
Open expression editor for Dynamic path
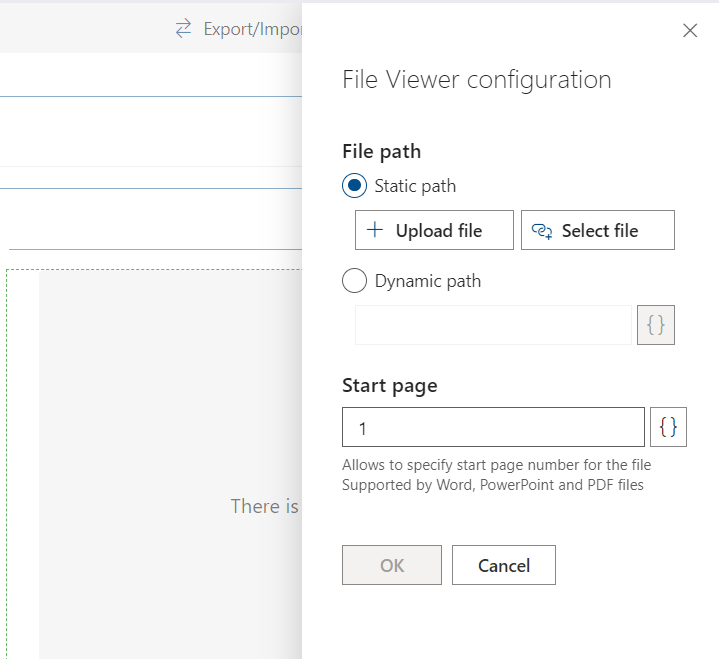tap(656, 325)
